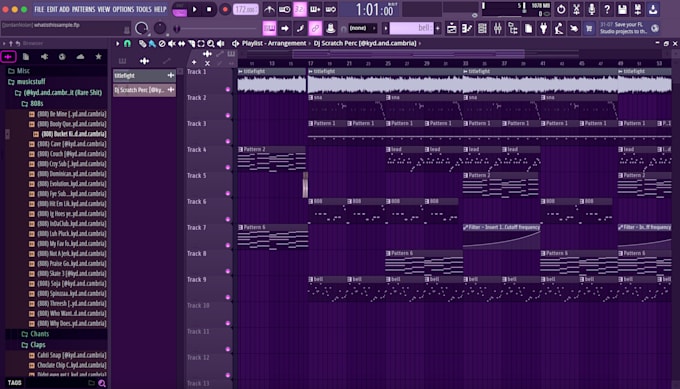
Task: Open the FILE menu
Action: 39,9
